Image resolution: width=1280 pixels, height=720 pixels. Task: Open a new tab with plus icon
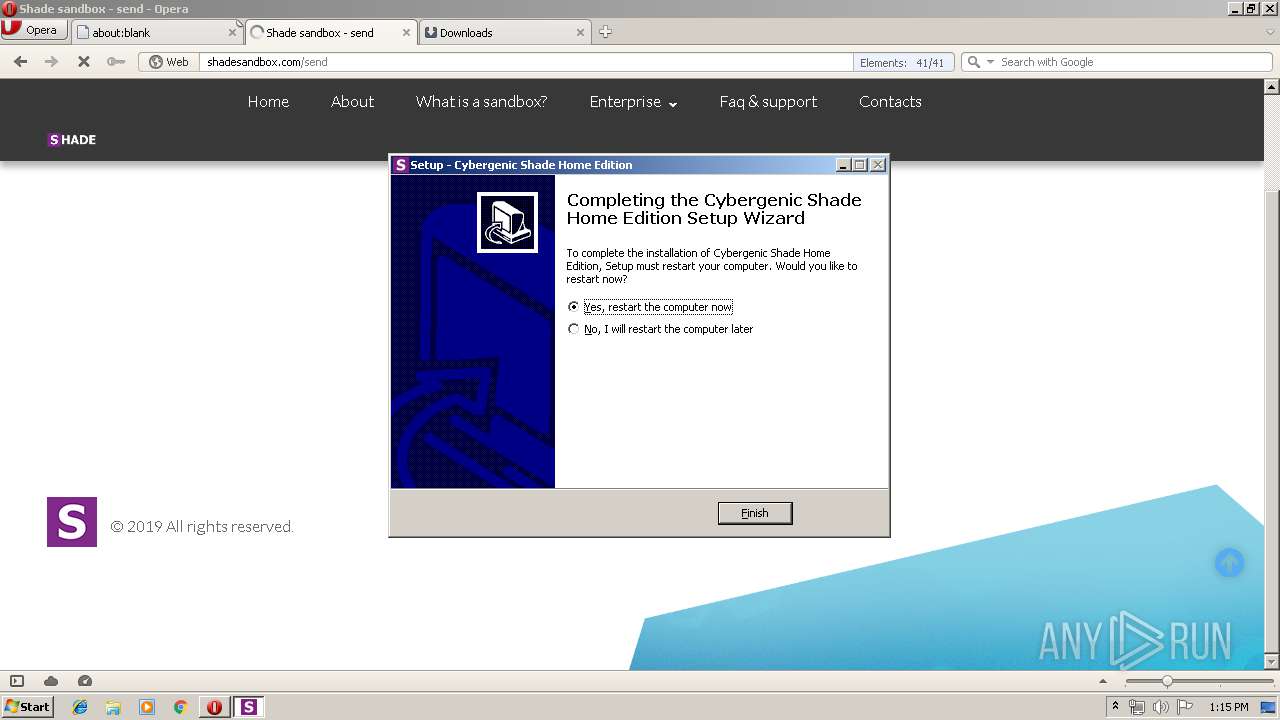pyautogui.click(x=605, y=32)
